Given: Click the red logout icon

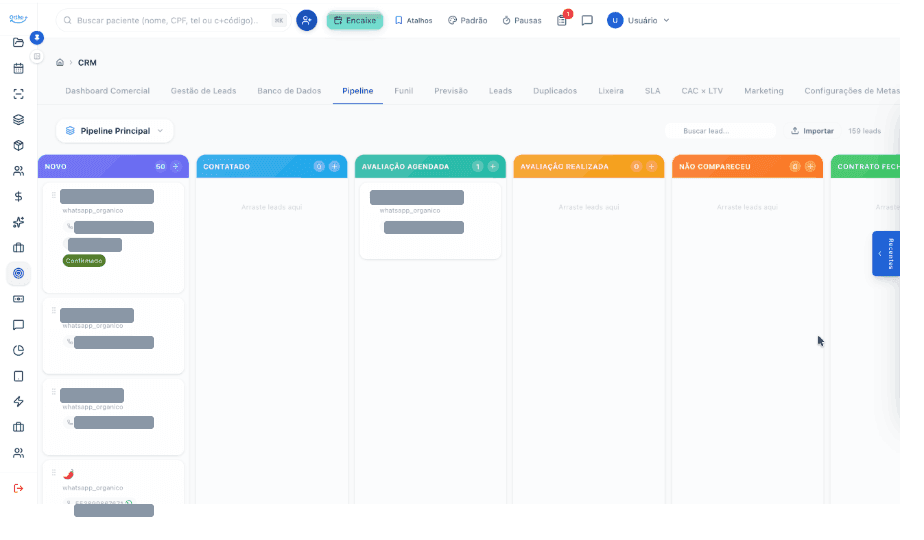Looking at the screenshot, I should (18, 488).
